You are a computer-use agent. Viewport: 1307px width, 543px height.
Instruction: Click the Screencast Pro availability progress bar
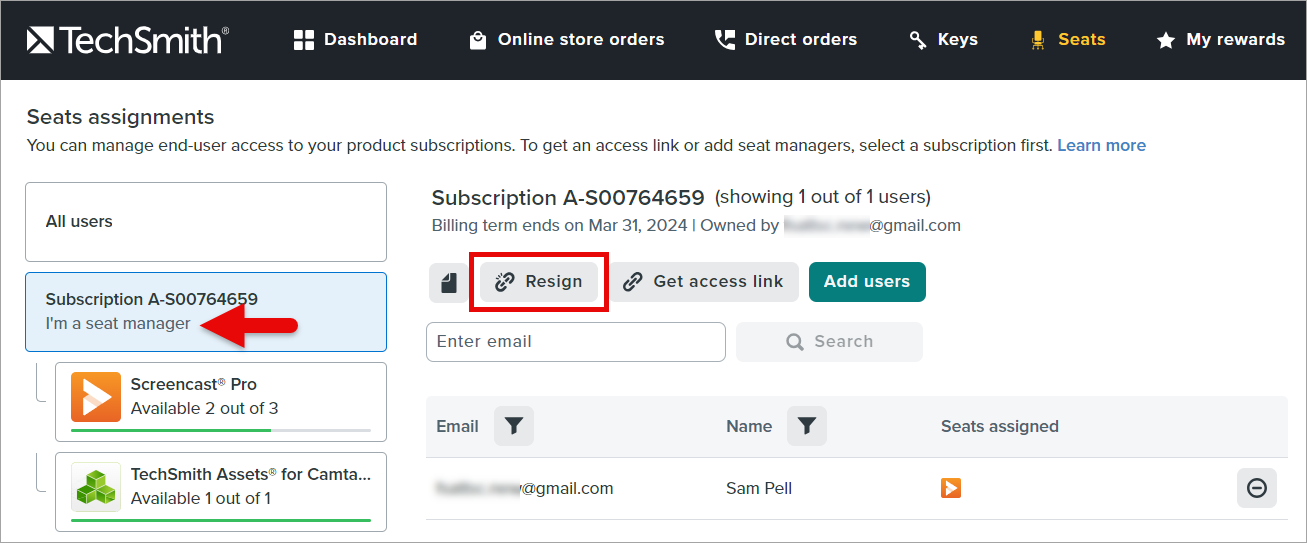click(221, 430)
